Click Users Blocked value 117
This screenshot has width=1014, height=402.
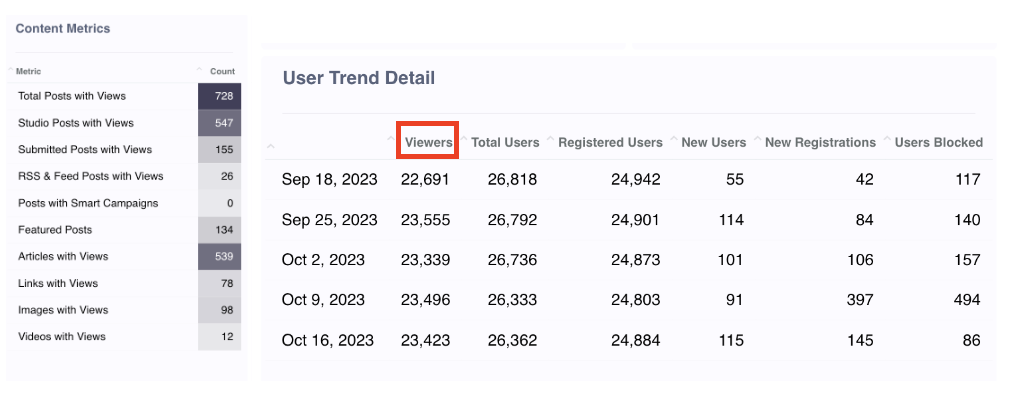(967, 180)
